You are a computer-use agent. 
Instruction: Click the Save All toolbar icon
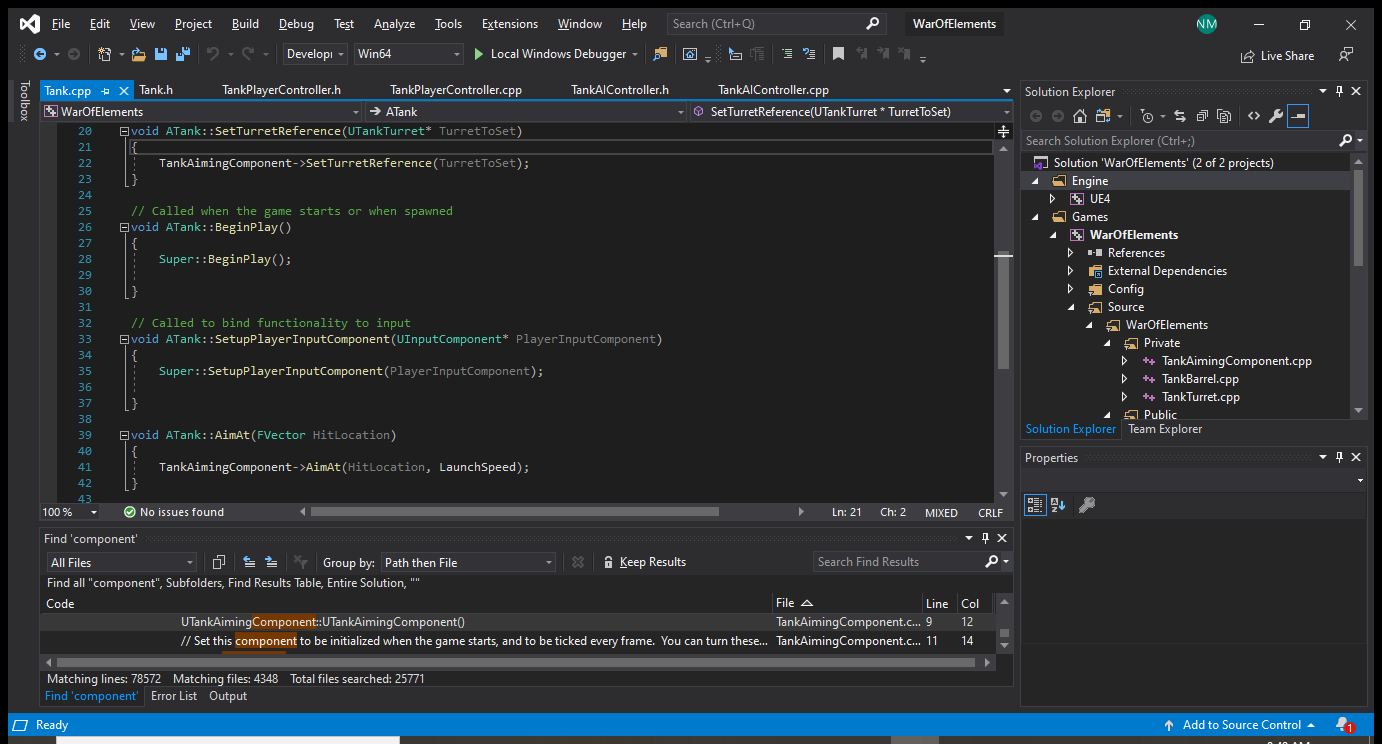(x=183, y=54)
